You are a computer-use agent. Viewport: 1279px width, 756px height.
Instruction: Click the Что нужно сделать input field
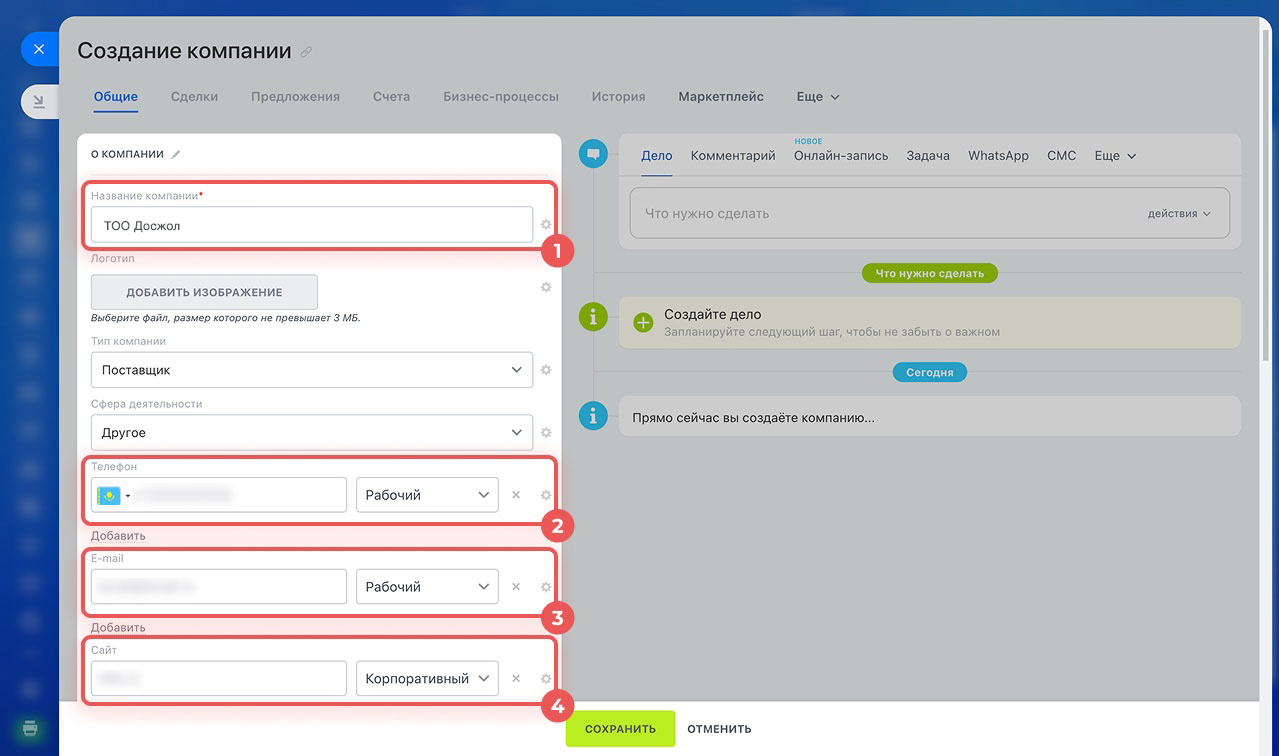[x=880, y=214]
